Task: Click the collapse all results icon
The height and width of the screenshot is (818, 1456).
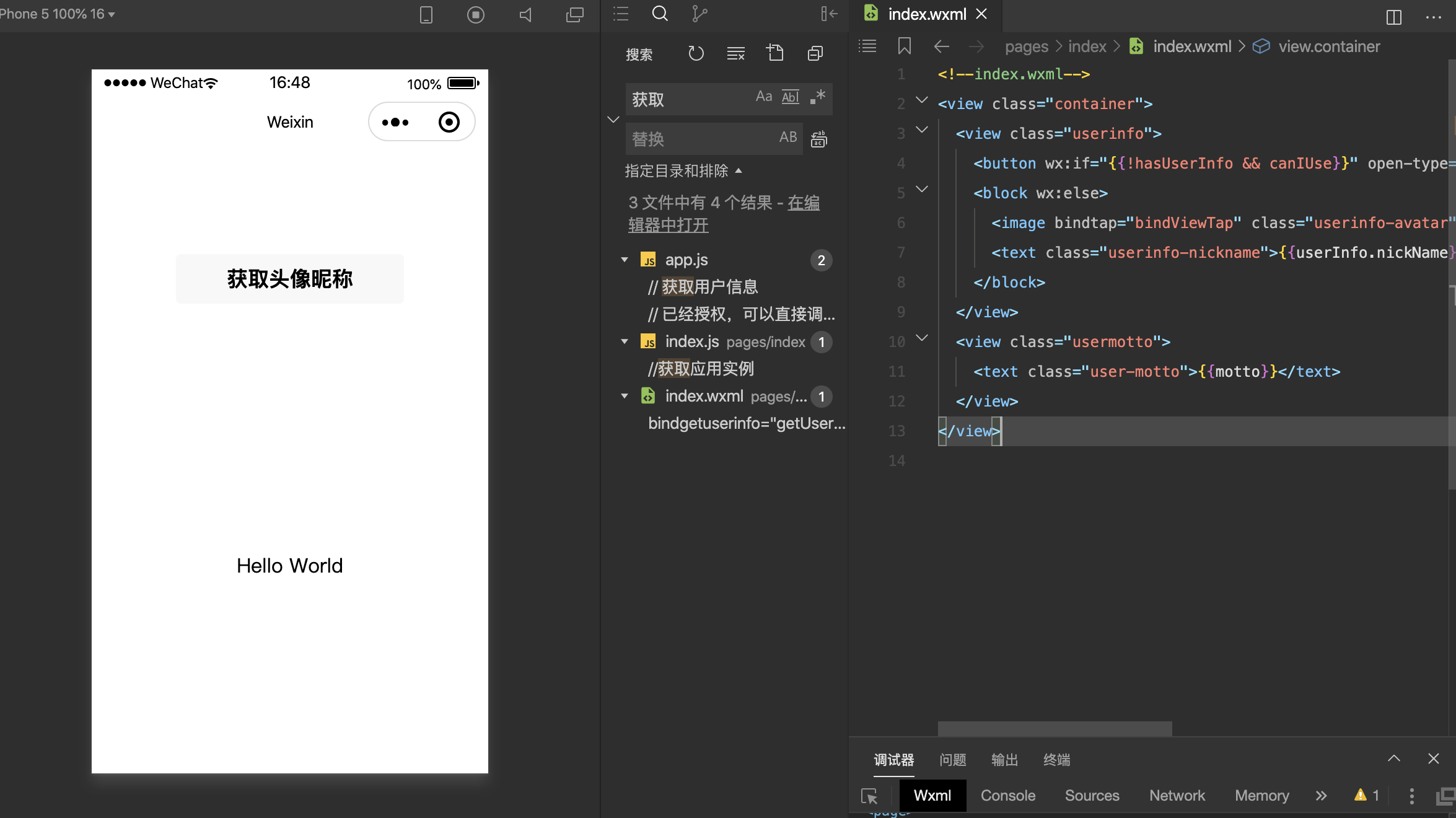Action: 815,54
